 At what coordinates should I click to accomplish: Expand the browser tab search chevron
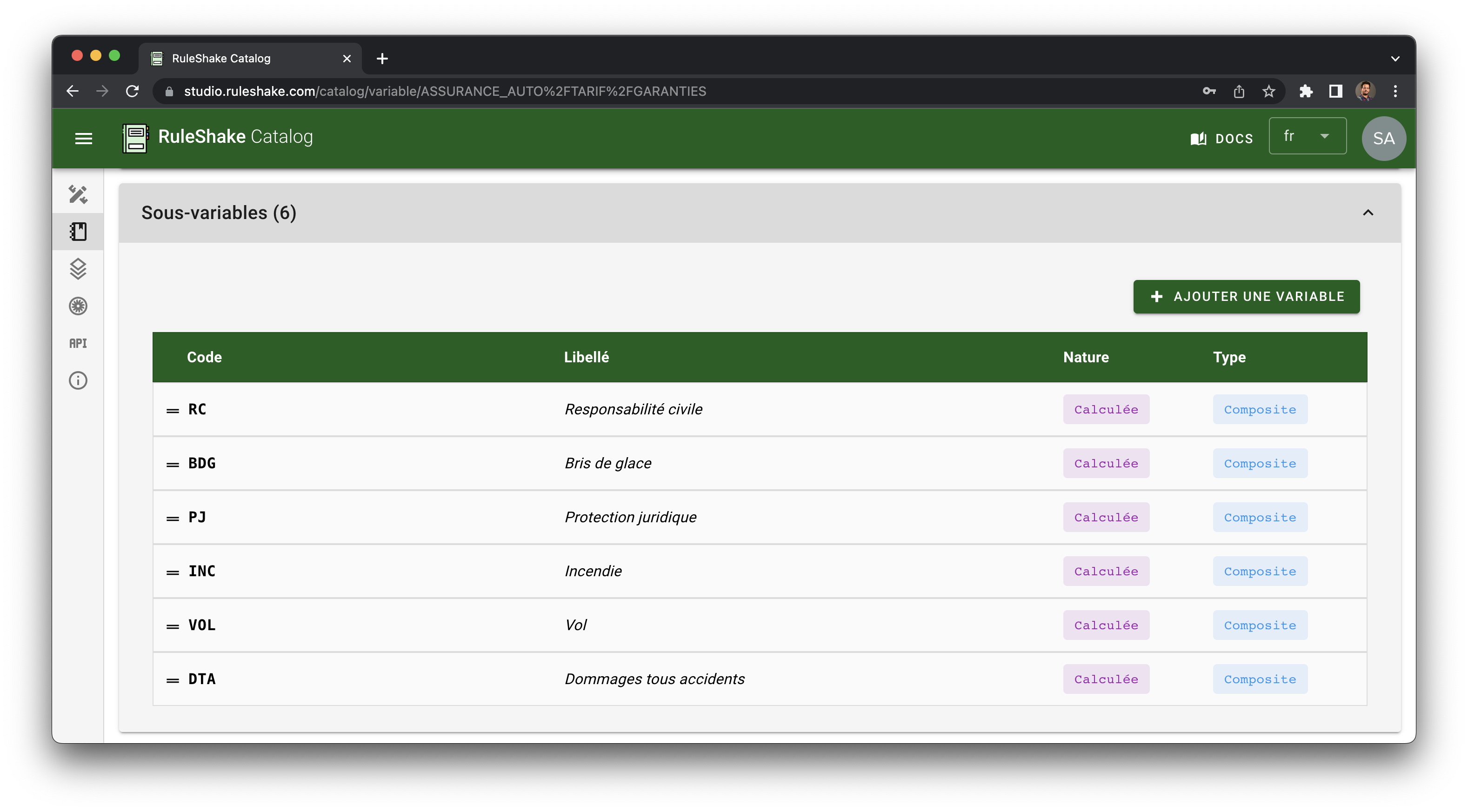1395,58
